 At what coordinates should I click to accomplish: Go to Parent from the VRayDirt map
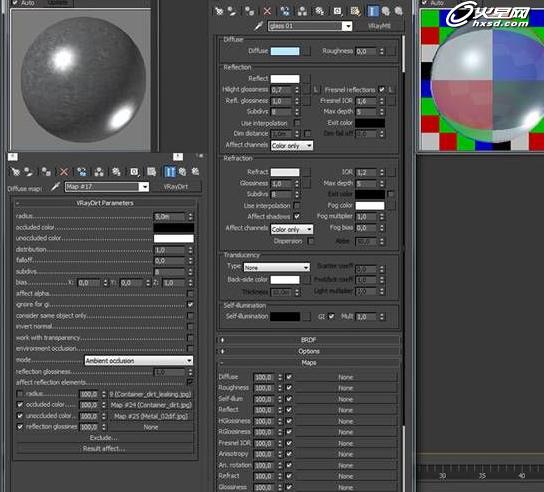click(x=182, y=172)
